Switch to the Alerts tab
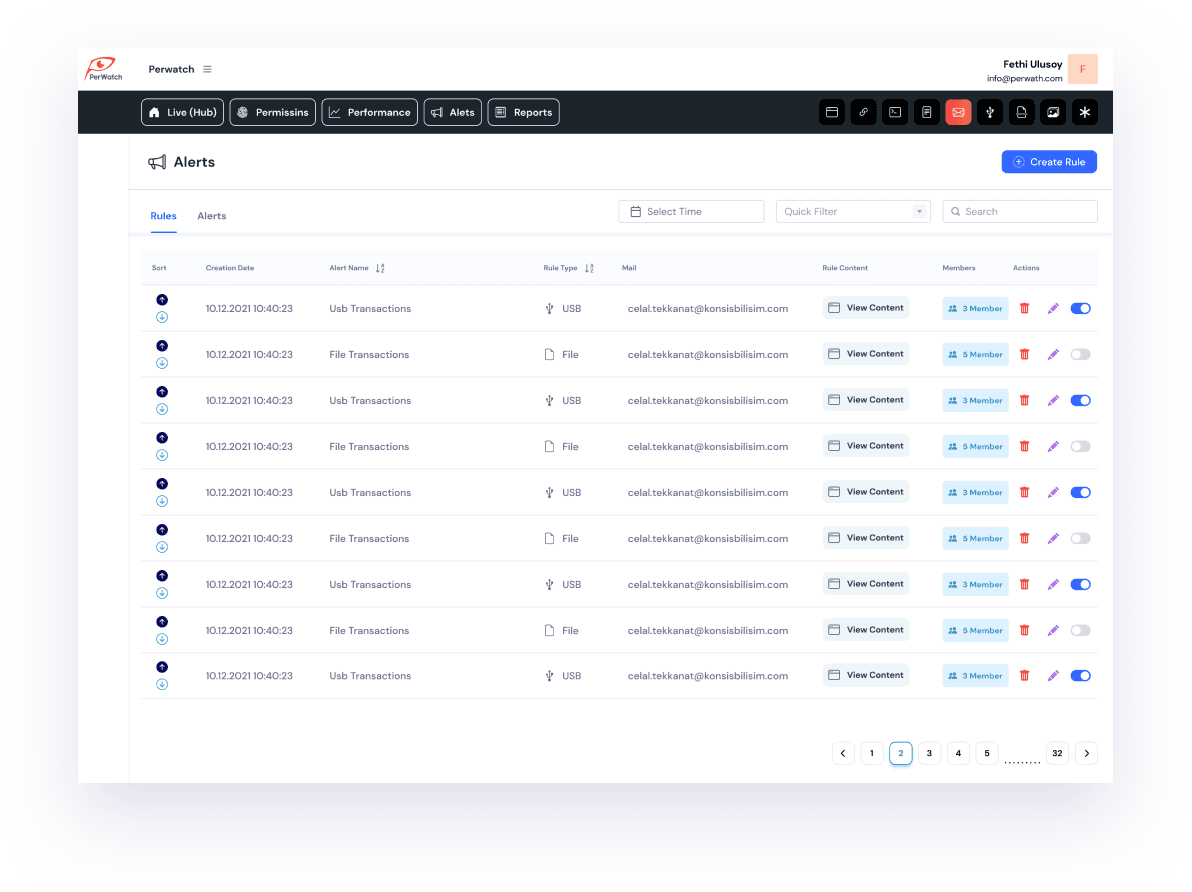This screenshot has height=892, width=1192. tap(211, 216)
